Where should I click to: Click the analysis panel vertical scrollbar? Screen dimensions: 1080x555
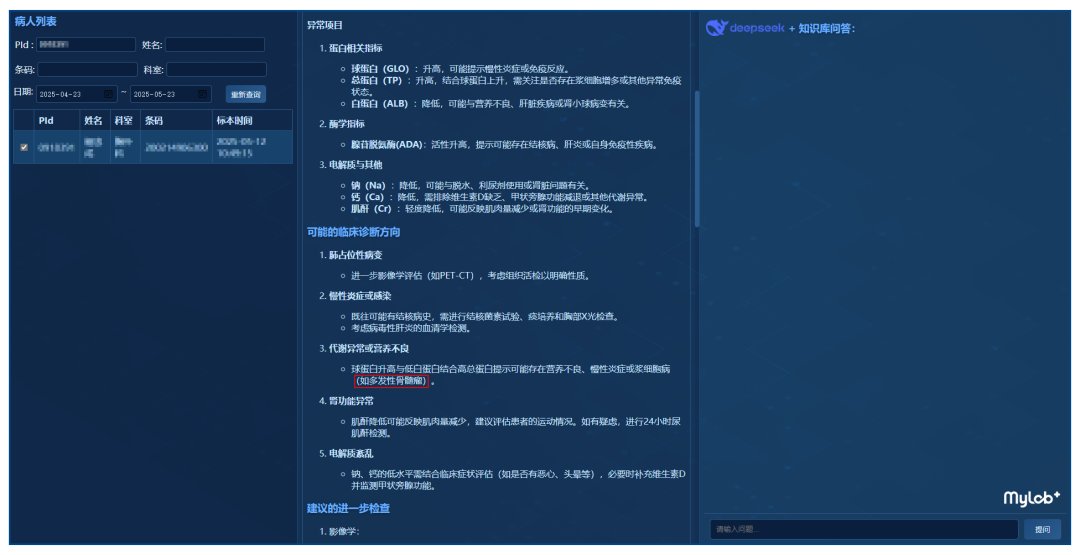697,158
